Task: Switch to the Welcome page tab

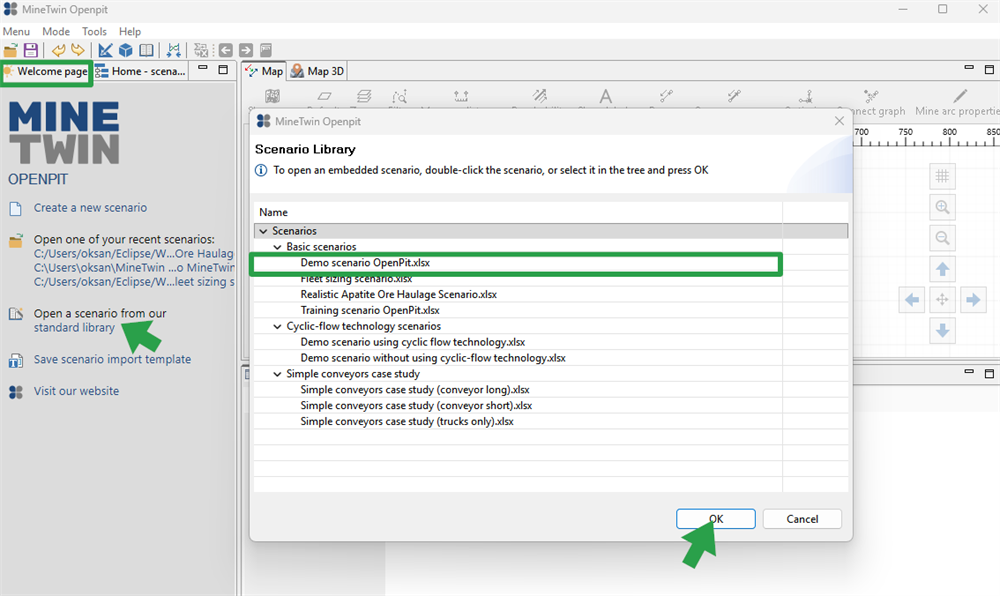Action: (x=47, y=71)
